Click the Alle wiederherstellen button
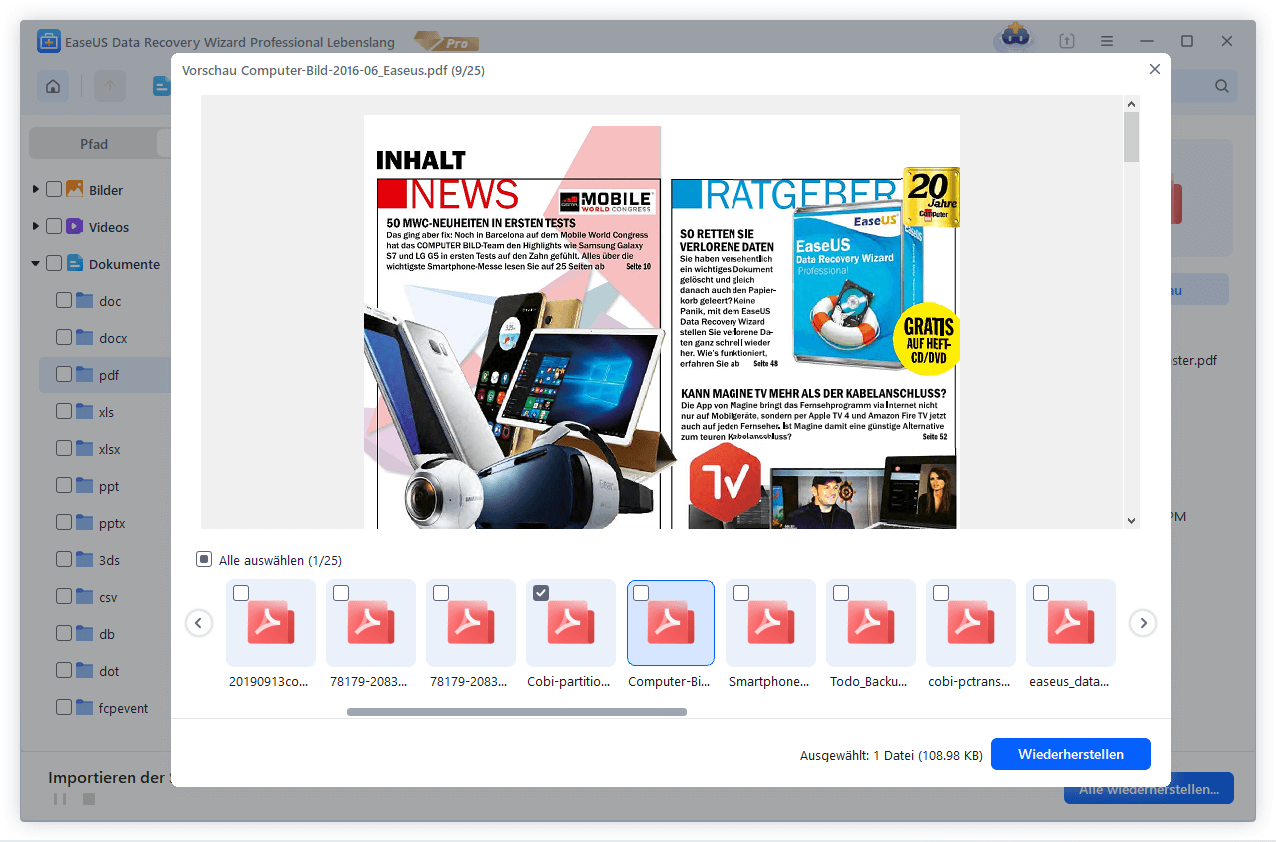The image size is (1276, 842). tap(1149, 788)
